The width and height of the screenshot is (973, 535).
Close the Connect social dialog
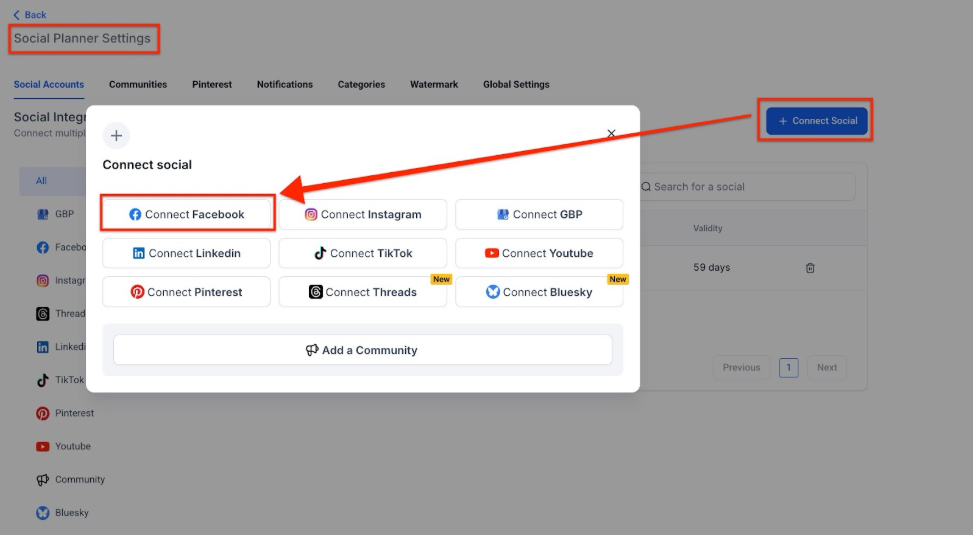(611, 133)
